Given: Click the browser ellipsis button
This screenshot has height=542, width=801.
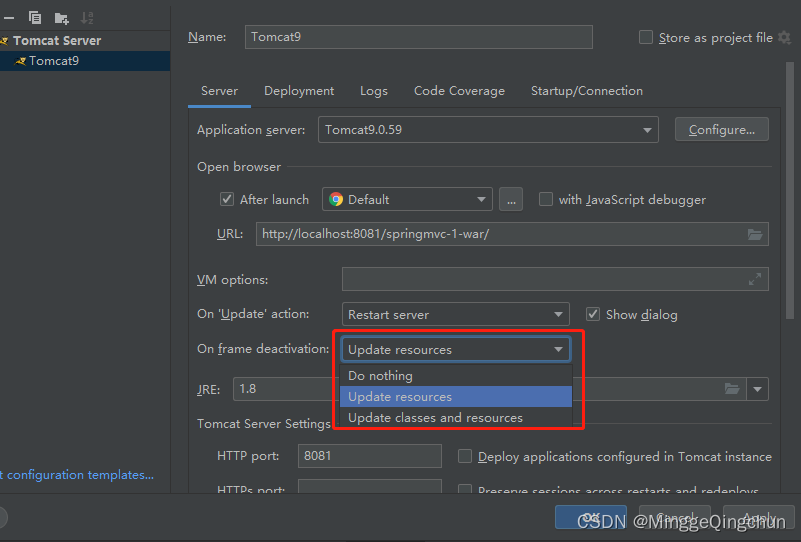Looking at the screenshot, I should (x=511, y=199).
